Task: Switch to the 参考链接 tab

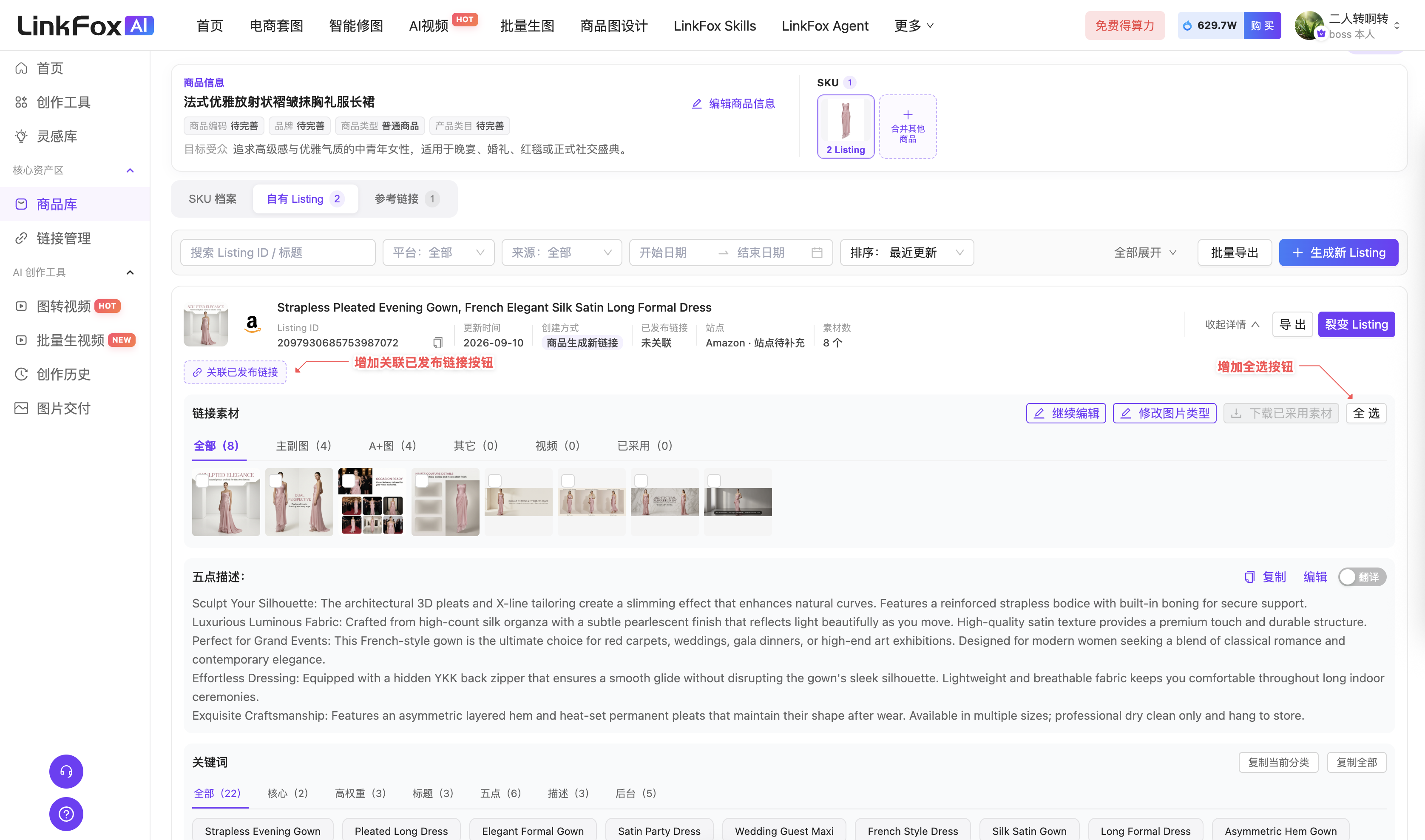Action: click(406, 199)
